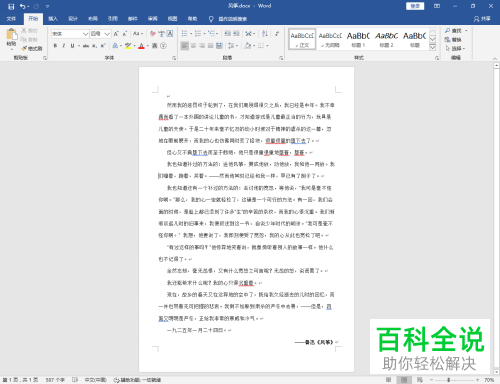Click the Increase Font Size icon

116,34
